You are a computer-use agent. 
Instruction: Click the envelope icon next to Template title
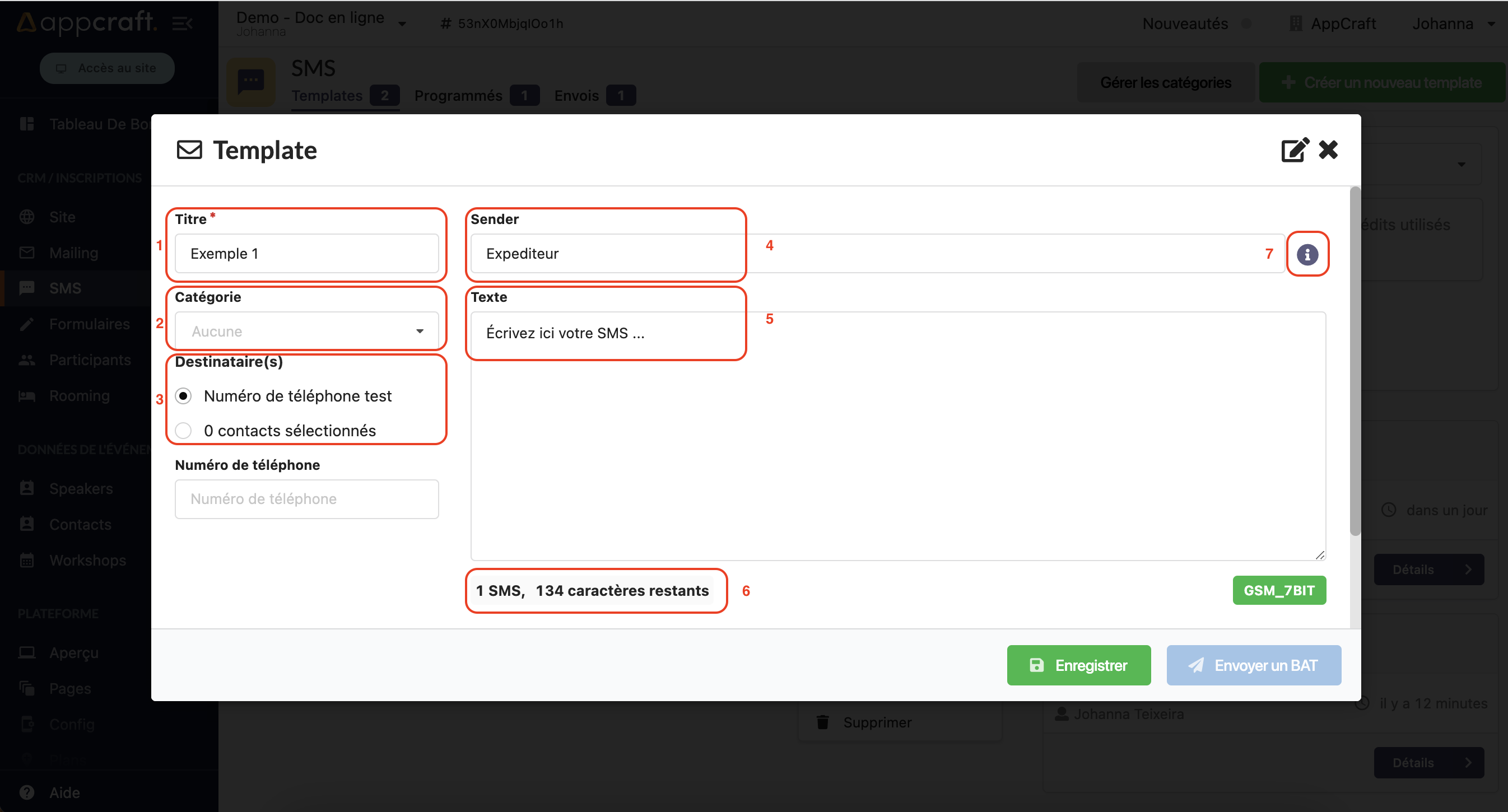190,150
